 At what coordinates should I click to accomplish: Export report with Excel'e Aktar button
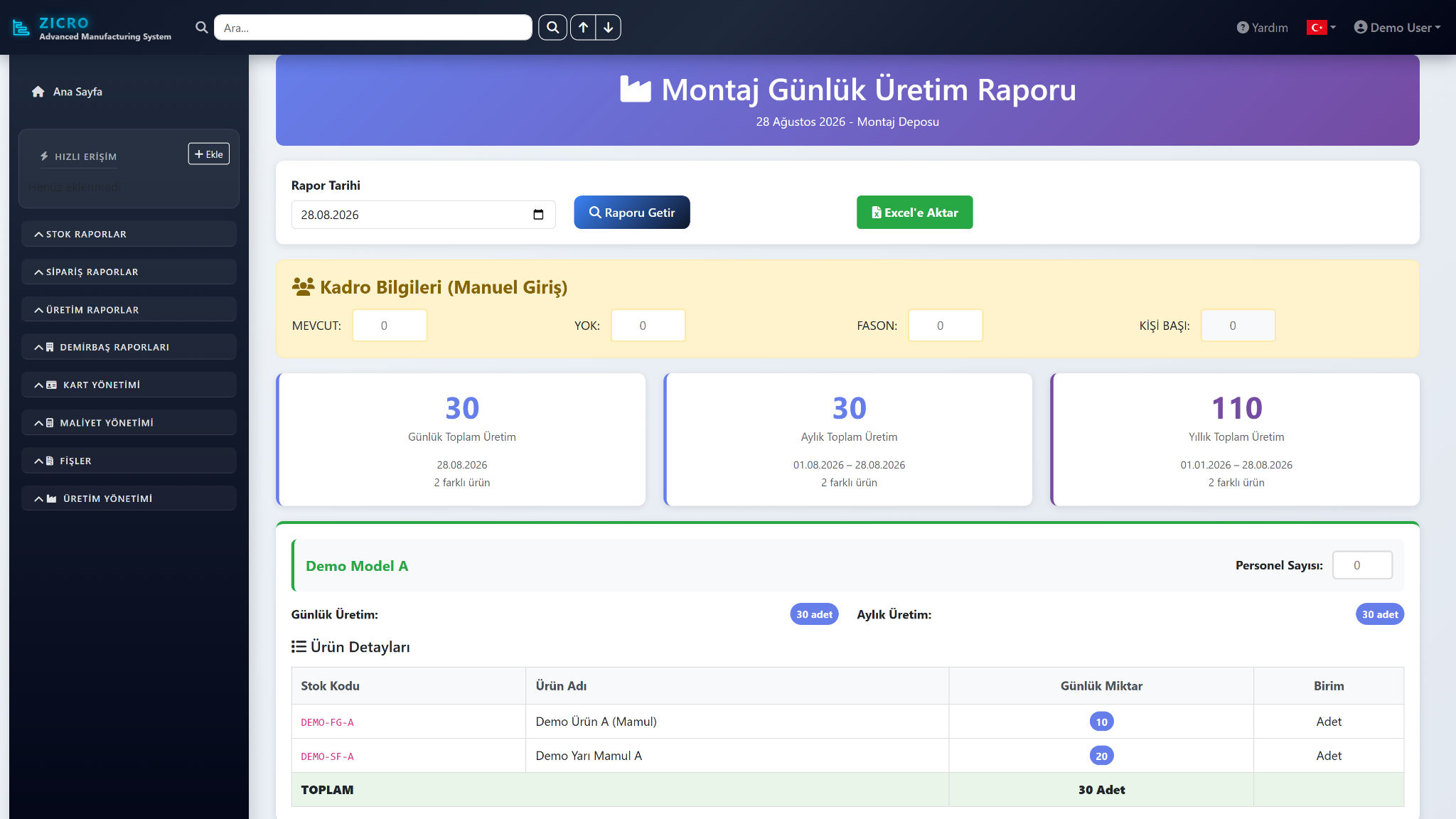pos(914,213)
